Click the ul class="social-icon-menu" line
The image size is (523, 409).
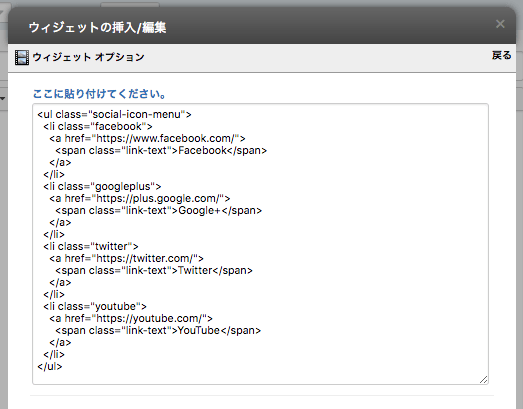click(x=114, y=114)
